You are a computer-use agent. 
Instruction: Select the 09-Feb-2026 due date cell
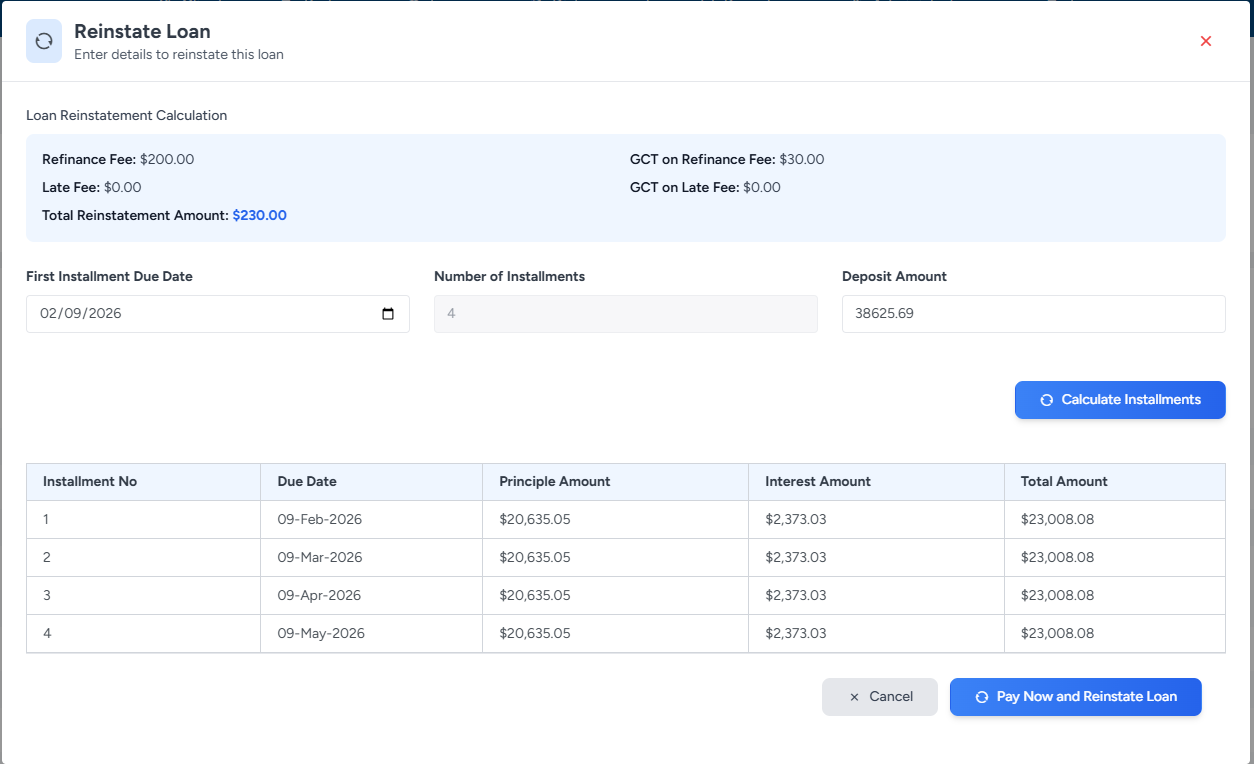coord(319,520)
